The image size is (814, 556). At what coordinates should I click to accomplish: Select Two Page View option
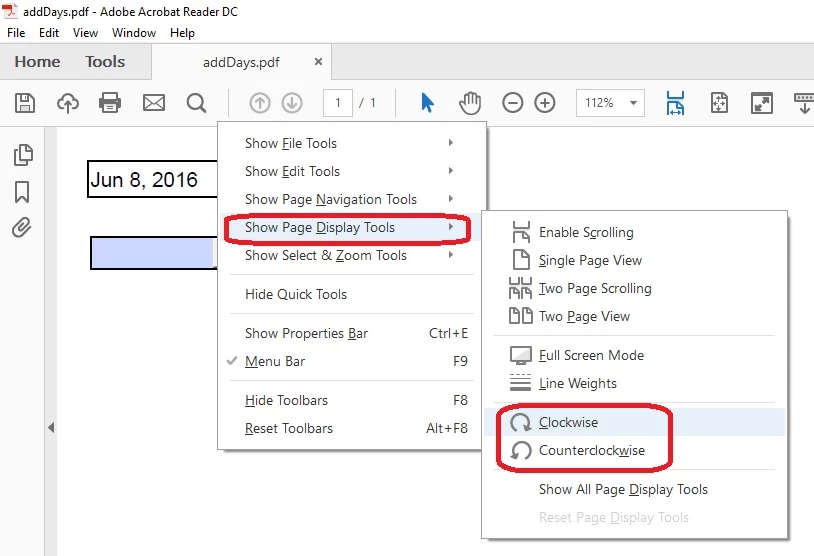(x=634, y=316)
